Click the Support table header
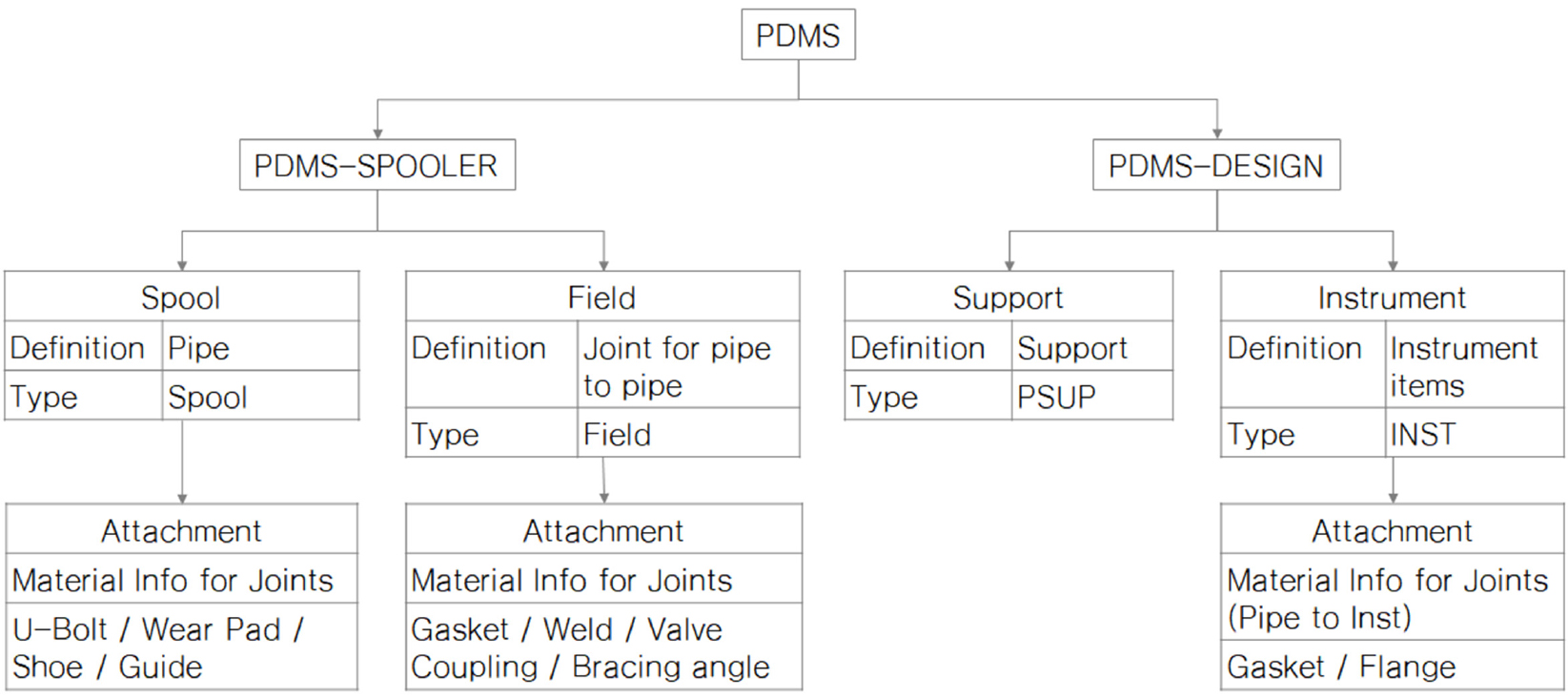 [x=1008, y=297]
